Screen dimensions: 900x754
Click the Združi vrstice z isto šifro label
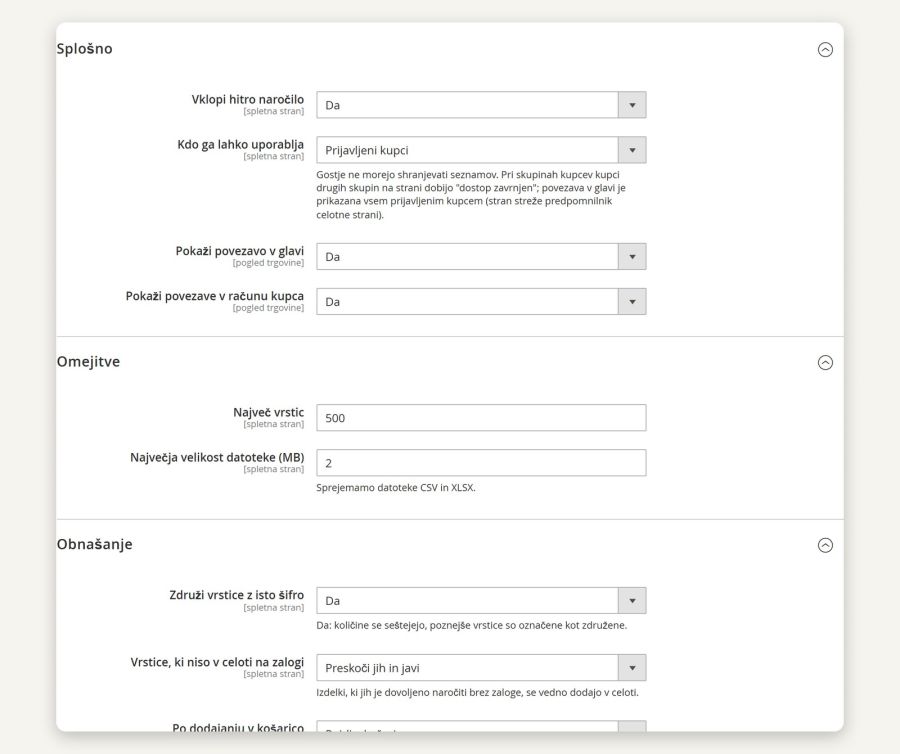click(236, 595)
